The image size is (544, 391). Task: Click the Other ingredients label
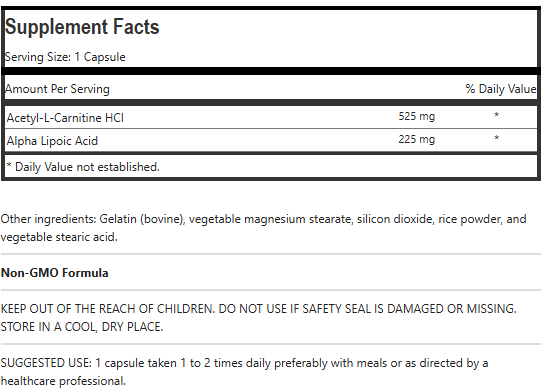pyautogui.click(x=48, y=219)
